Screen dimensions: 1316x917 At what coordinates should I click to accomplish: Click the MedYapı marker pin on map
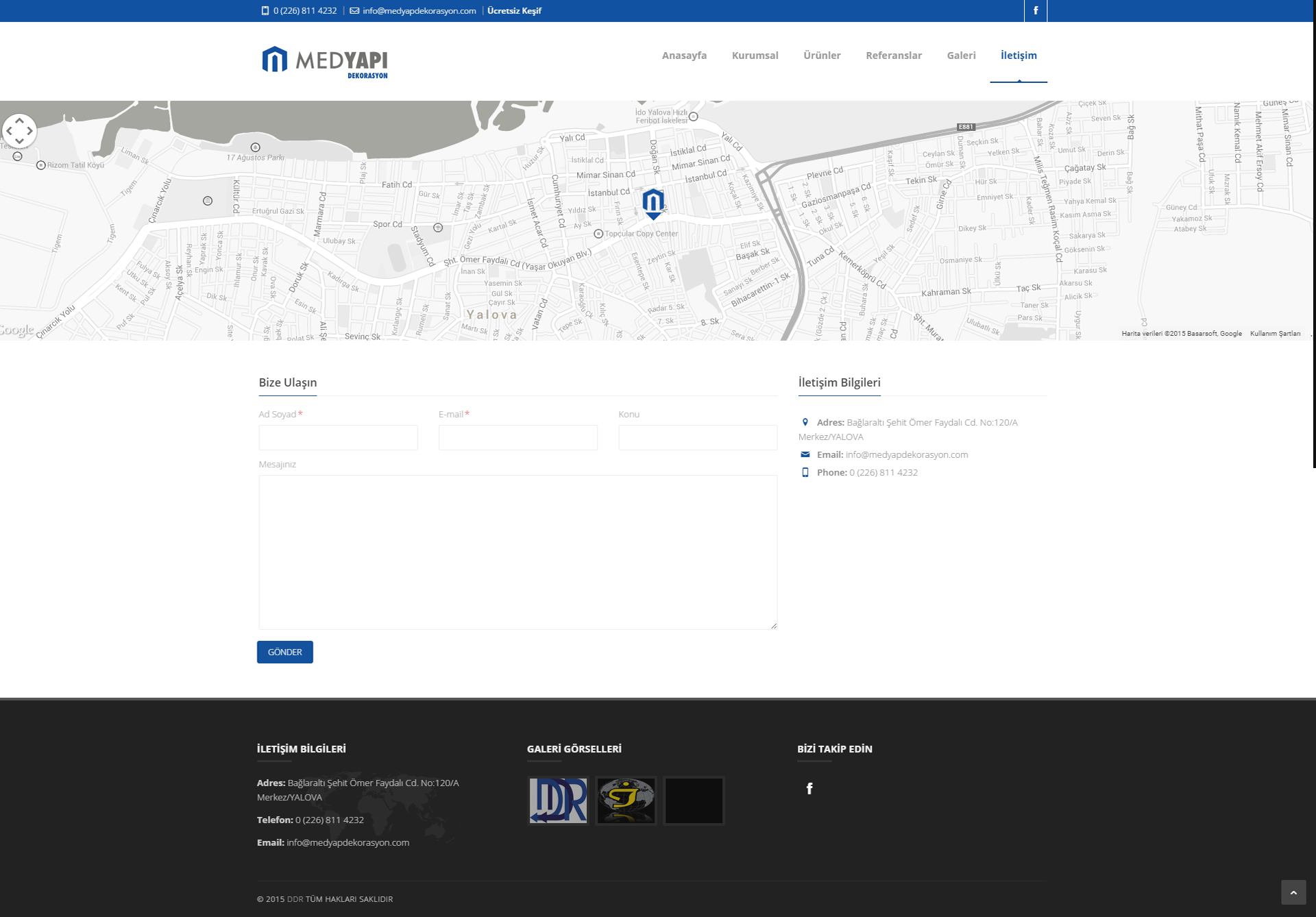click(653, 203)
